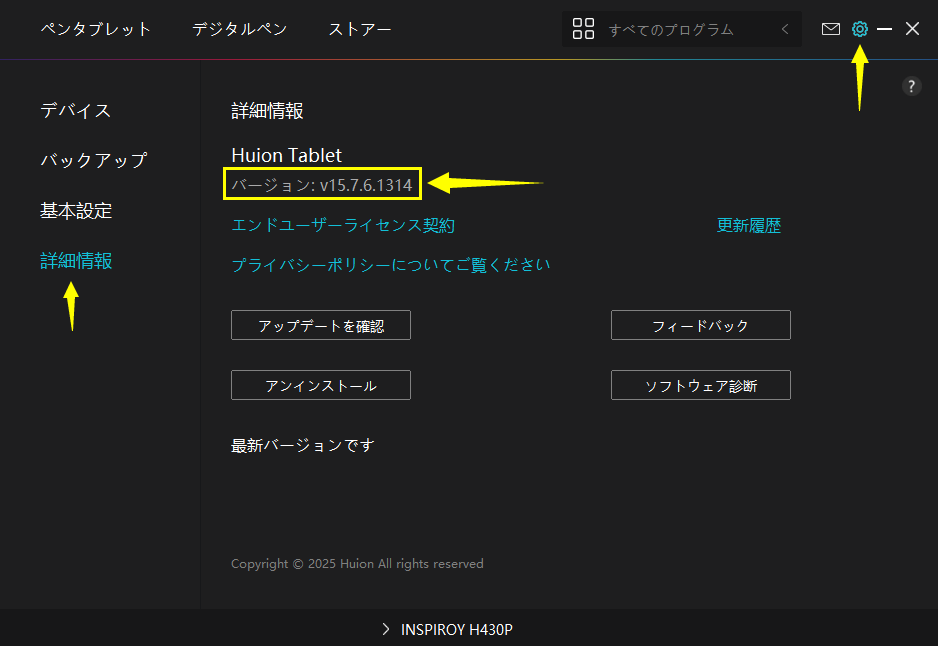Click the すべてのプログラム selector field
938x646 pixels.
tap(681, 29)
